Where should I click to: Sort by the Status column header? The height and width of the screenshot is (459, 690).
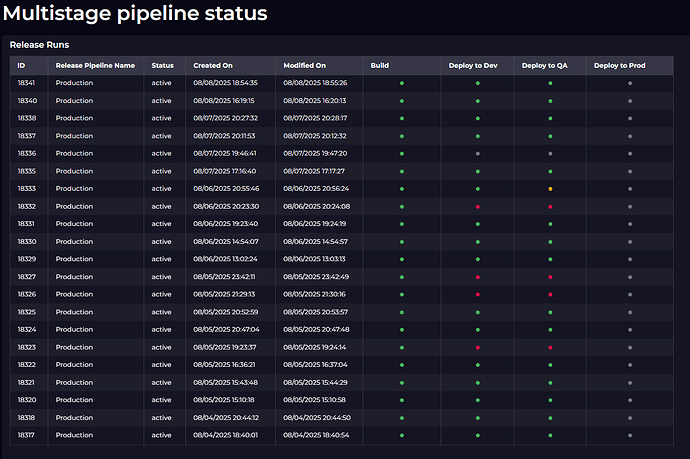click(162, 66)
